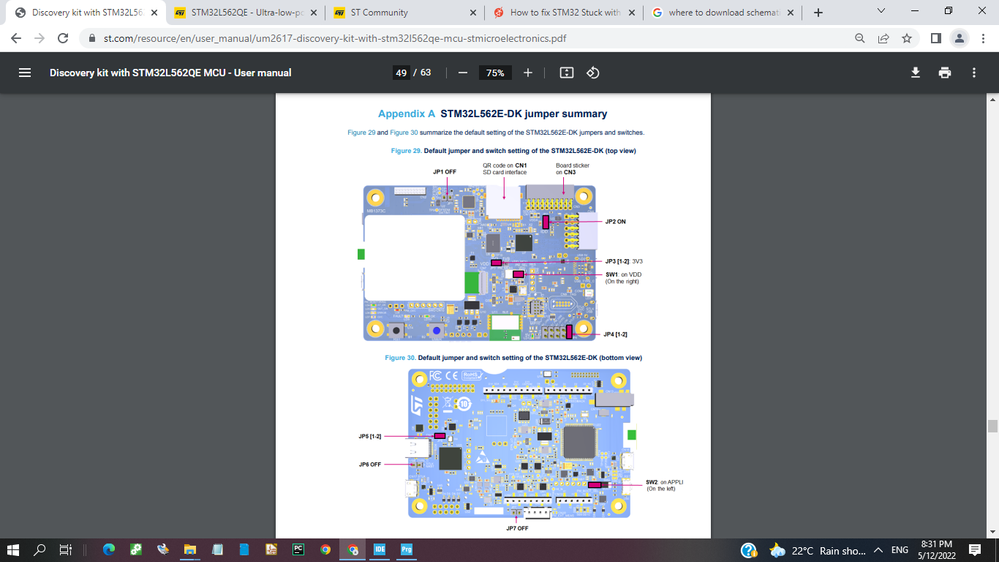999x562 pixels.
Task: Follow the Figure 30 link in text
Action: (x=404, y=133)
